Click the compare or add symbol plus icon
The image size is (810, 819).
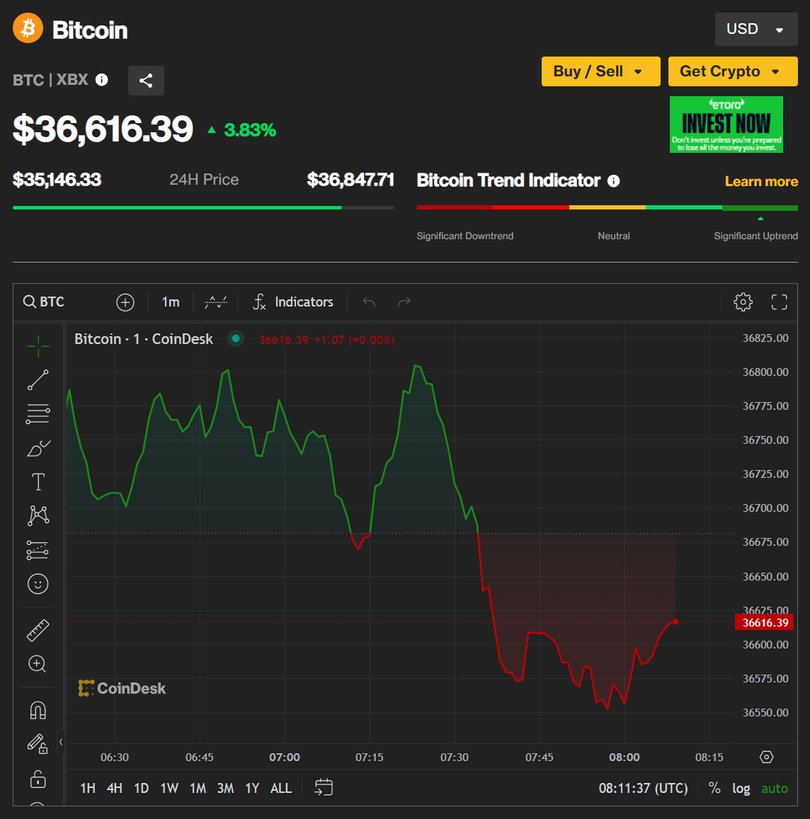pos(125,302)
